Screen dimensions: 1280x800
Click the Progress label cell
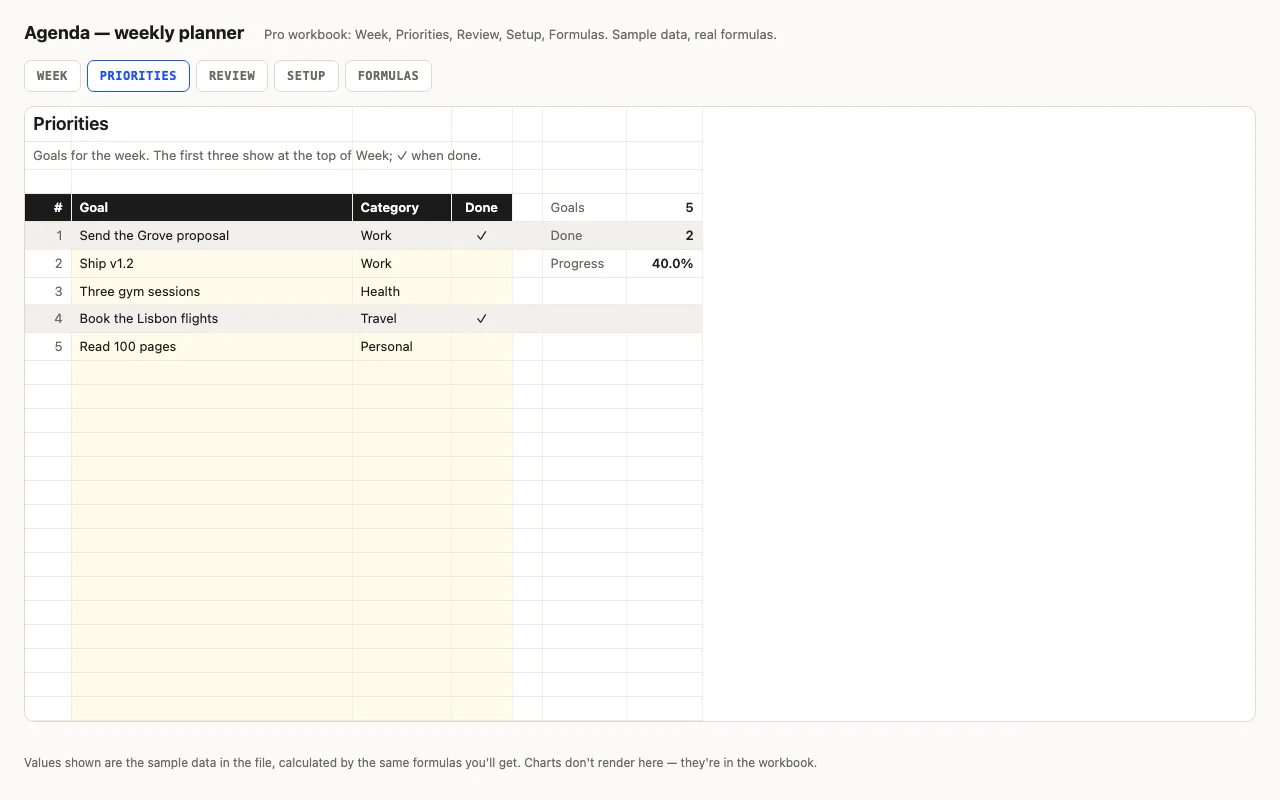click(585, 264)
